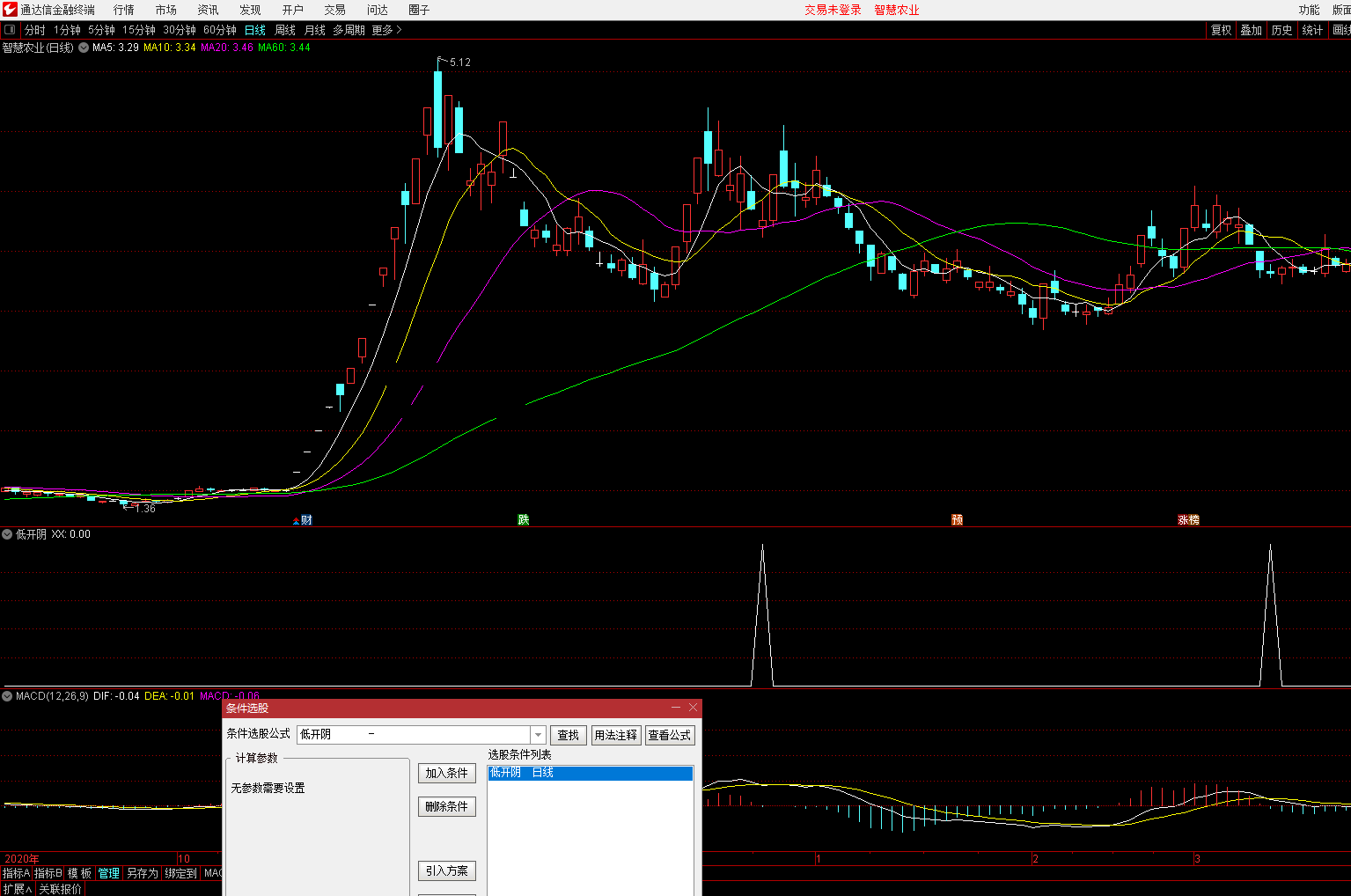1351x896 pixels.
Task: Switch to the 月线 monthly period
Action: (x=315, y=30)
